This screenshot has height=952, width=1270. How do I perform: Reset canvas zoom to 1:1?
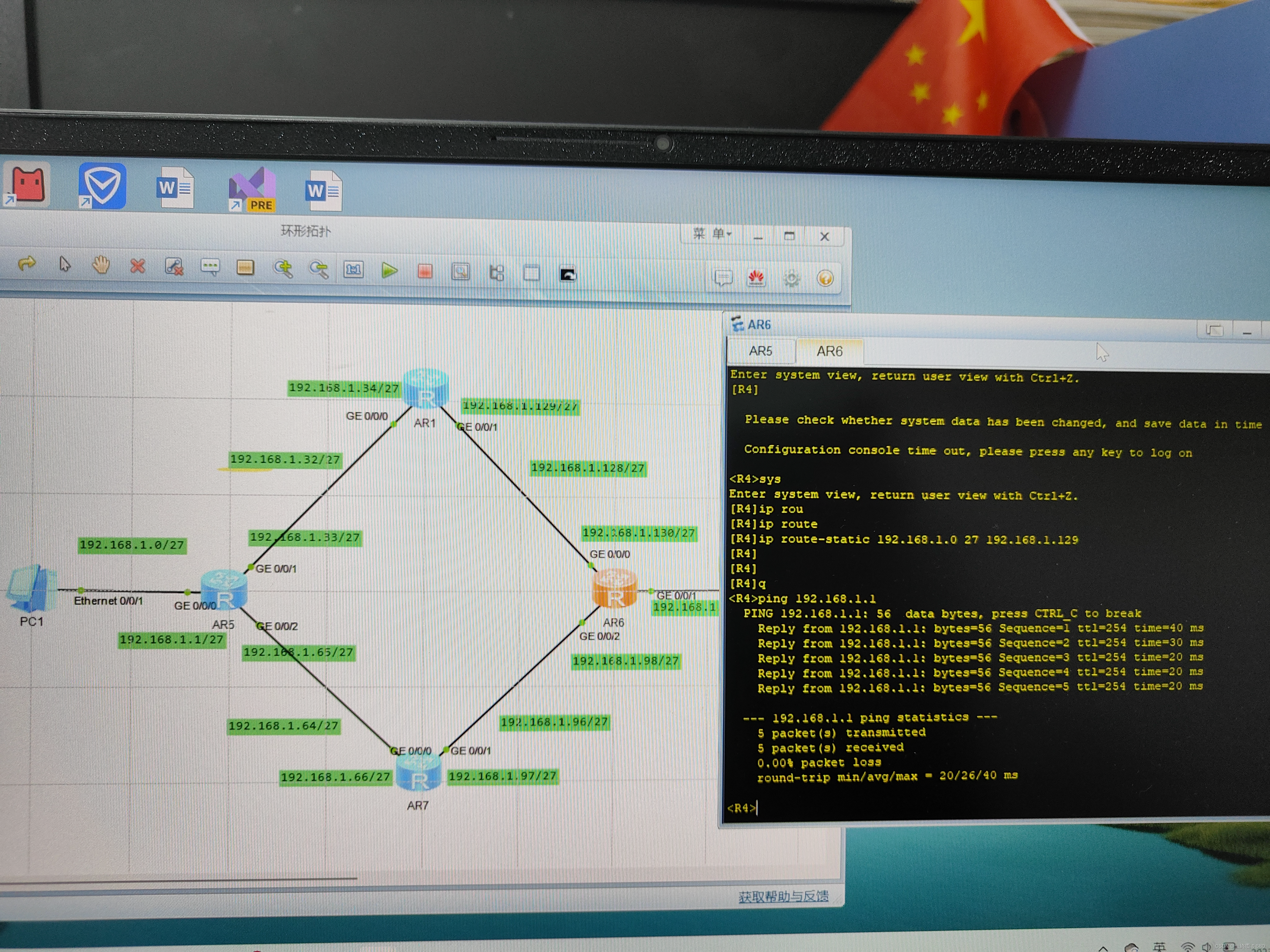coord(353,270)
